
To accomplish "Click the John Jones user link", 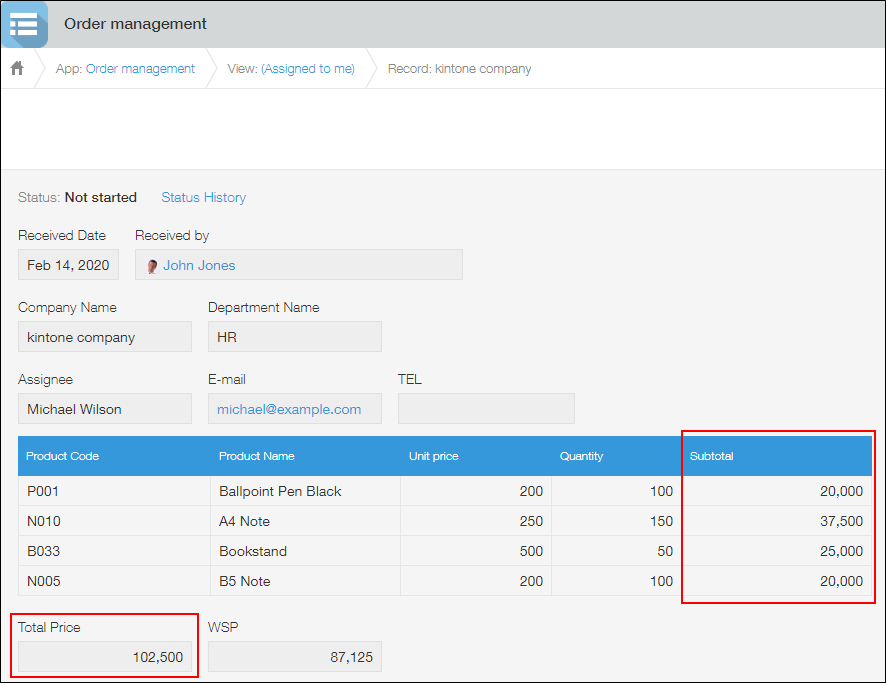I will [x=200, y=264].
